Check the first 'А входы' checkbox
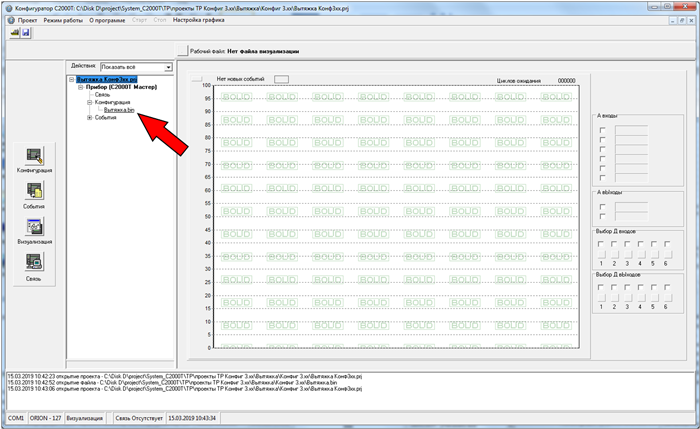Image resolution: width=700 pixels, height=429 pixels. coord(601,131)
